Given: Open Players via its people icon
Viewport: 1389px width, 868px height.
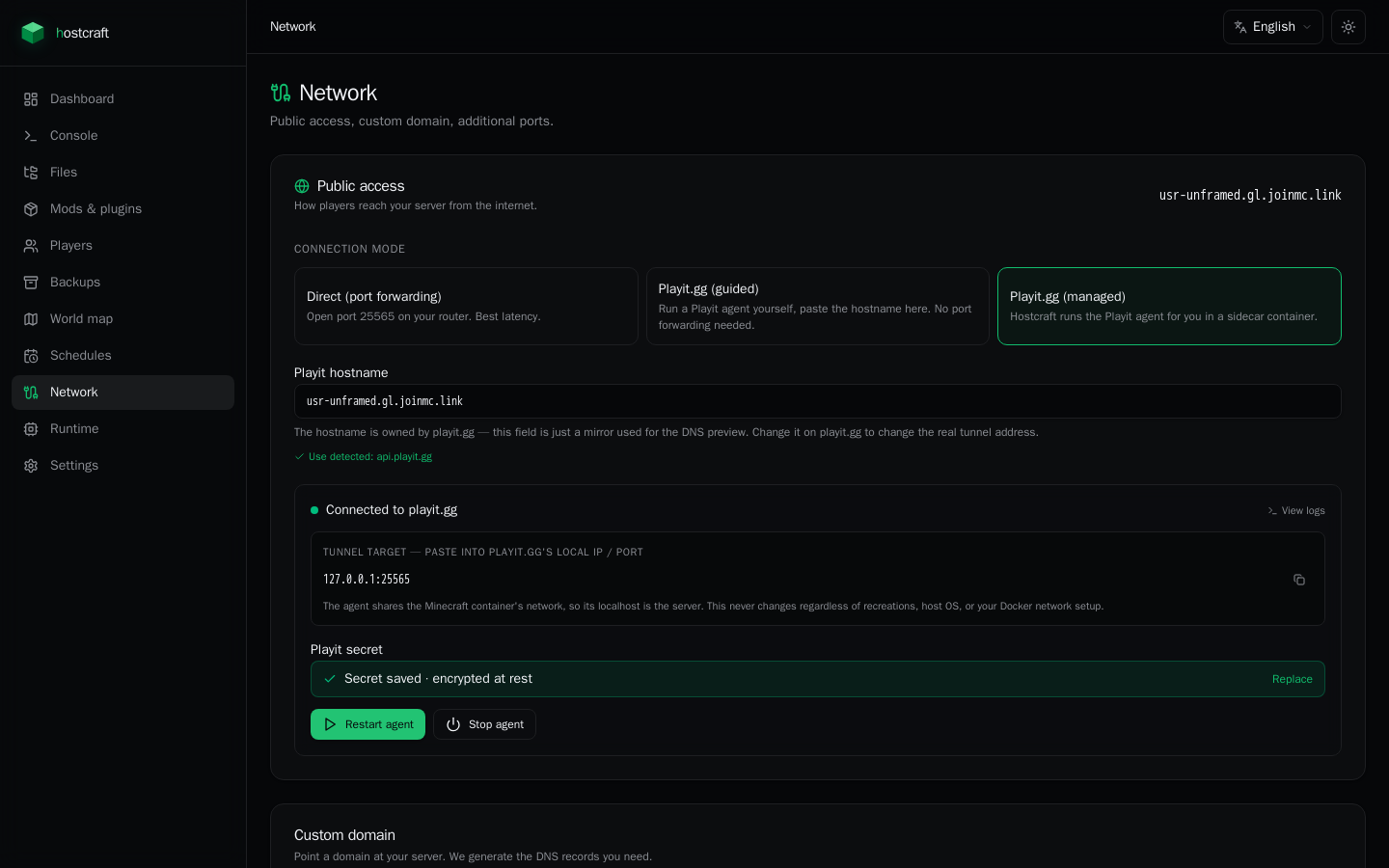Looking at the screenshot, I should [x=31, y=246].
